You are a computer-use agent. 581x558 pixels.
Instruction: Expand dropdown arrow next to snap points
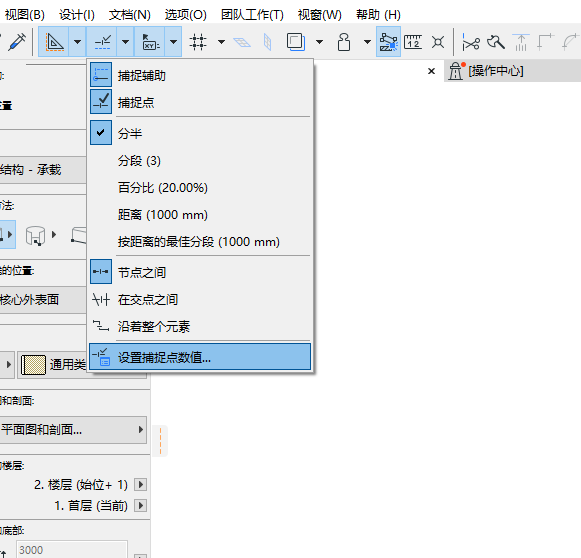pyautogui.click(x=126, y=42)
